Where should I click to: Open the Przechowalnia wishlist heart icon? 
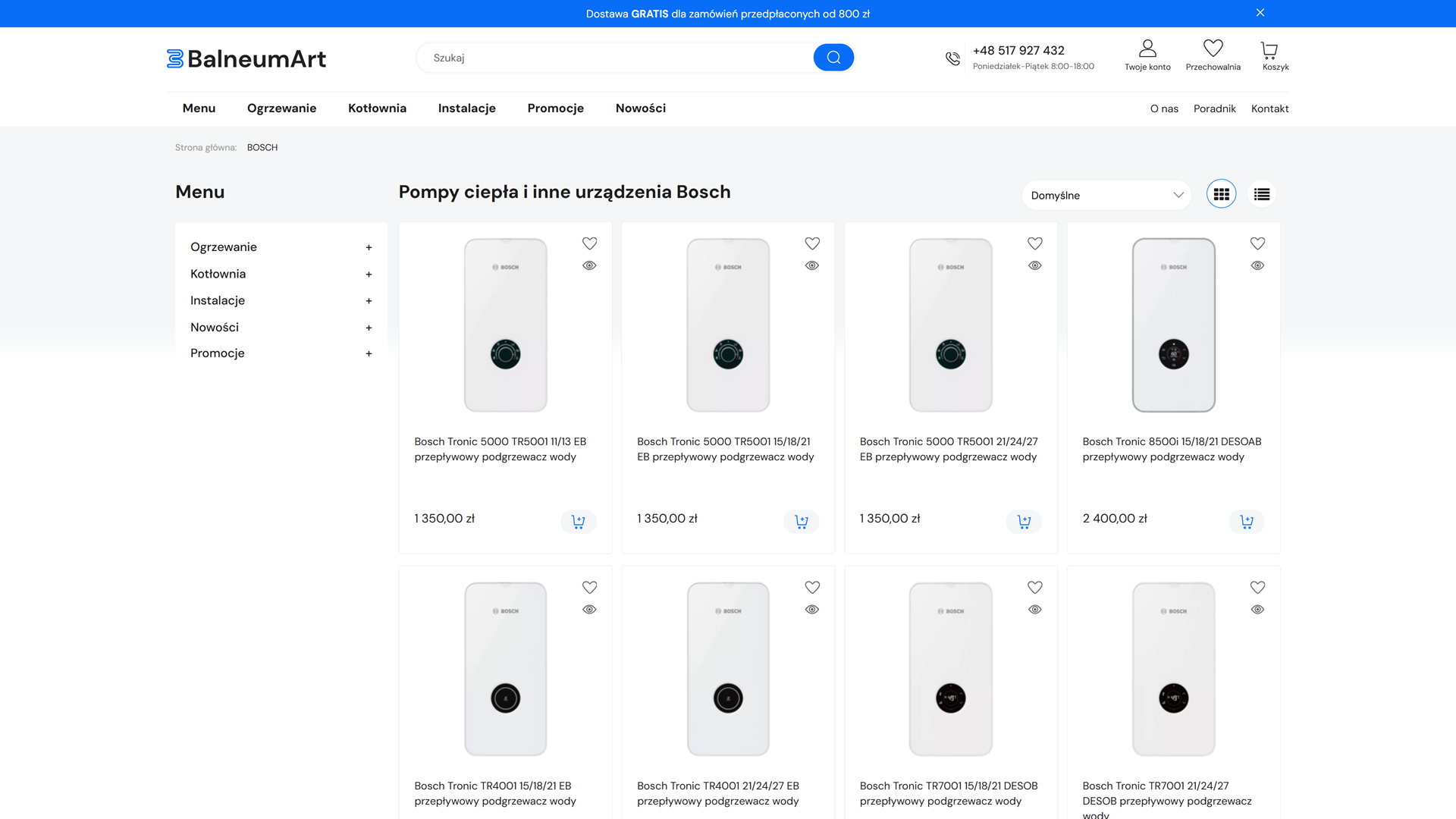pos(1213,49)
